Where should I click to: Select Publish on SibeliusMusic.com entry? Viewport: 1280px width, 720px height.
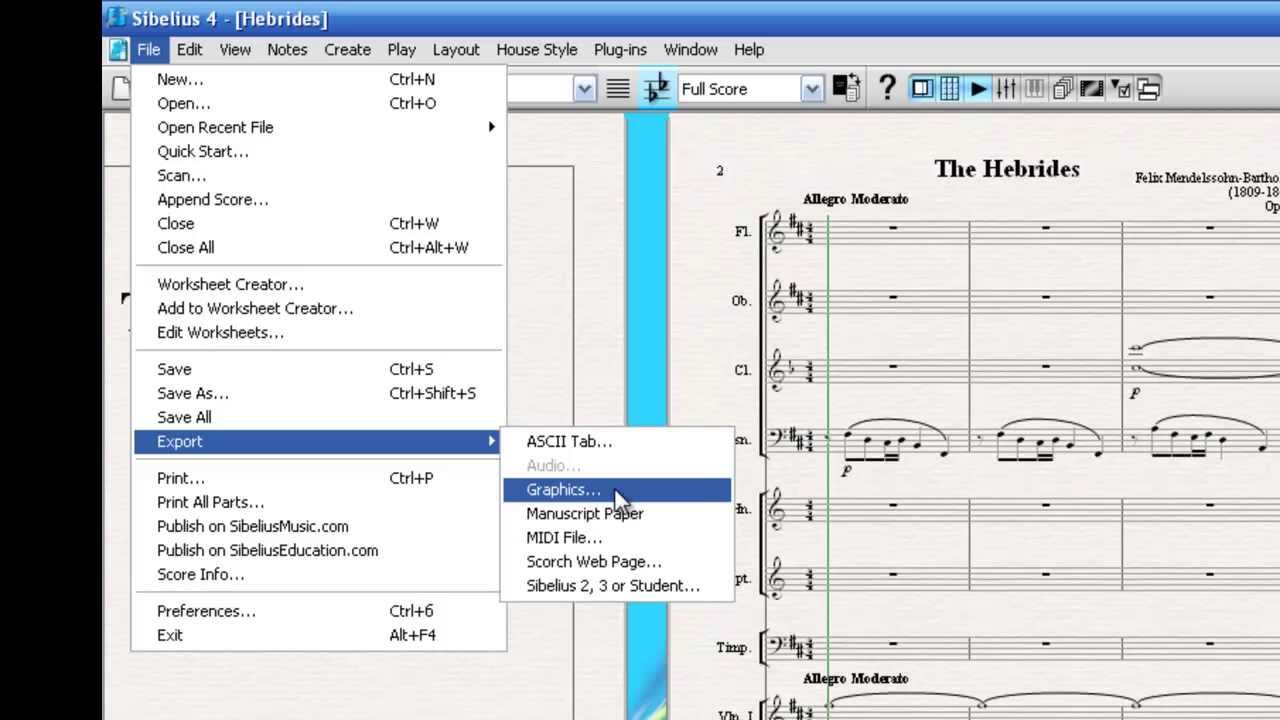pyautogui.click(x=319, y=526)
